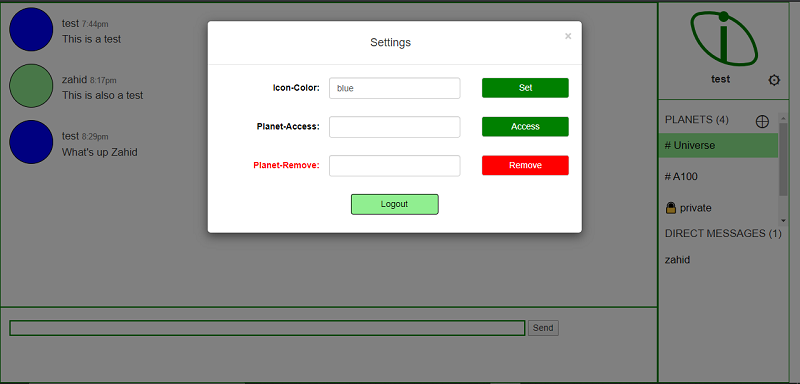800x384 pixels.
Task: Click the green app logo
Action: click(x=723, y=38)
